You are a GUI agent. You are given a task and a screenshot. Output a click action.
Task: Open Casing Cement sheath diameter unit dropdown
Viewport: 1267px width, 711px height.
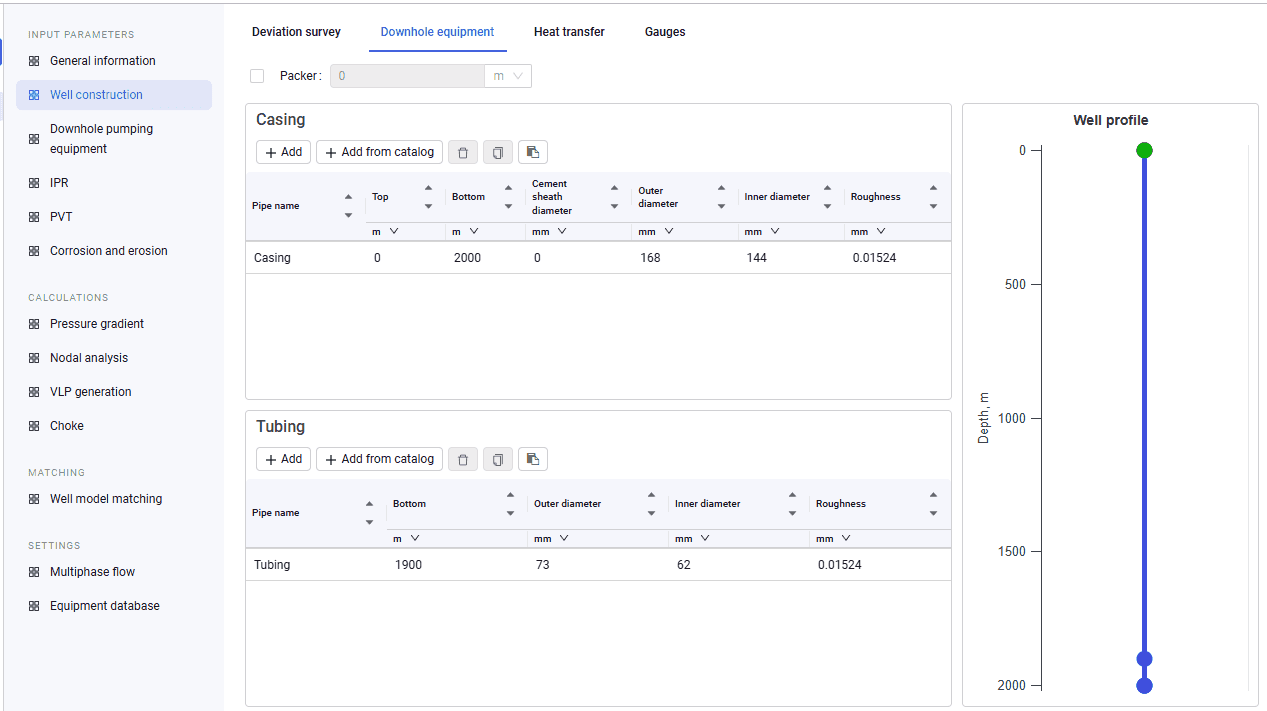(x=549, y=231)
